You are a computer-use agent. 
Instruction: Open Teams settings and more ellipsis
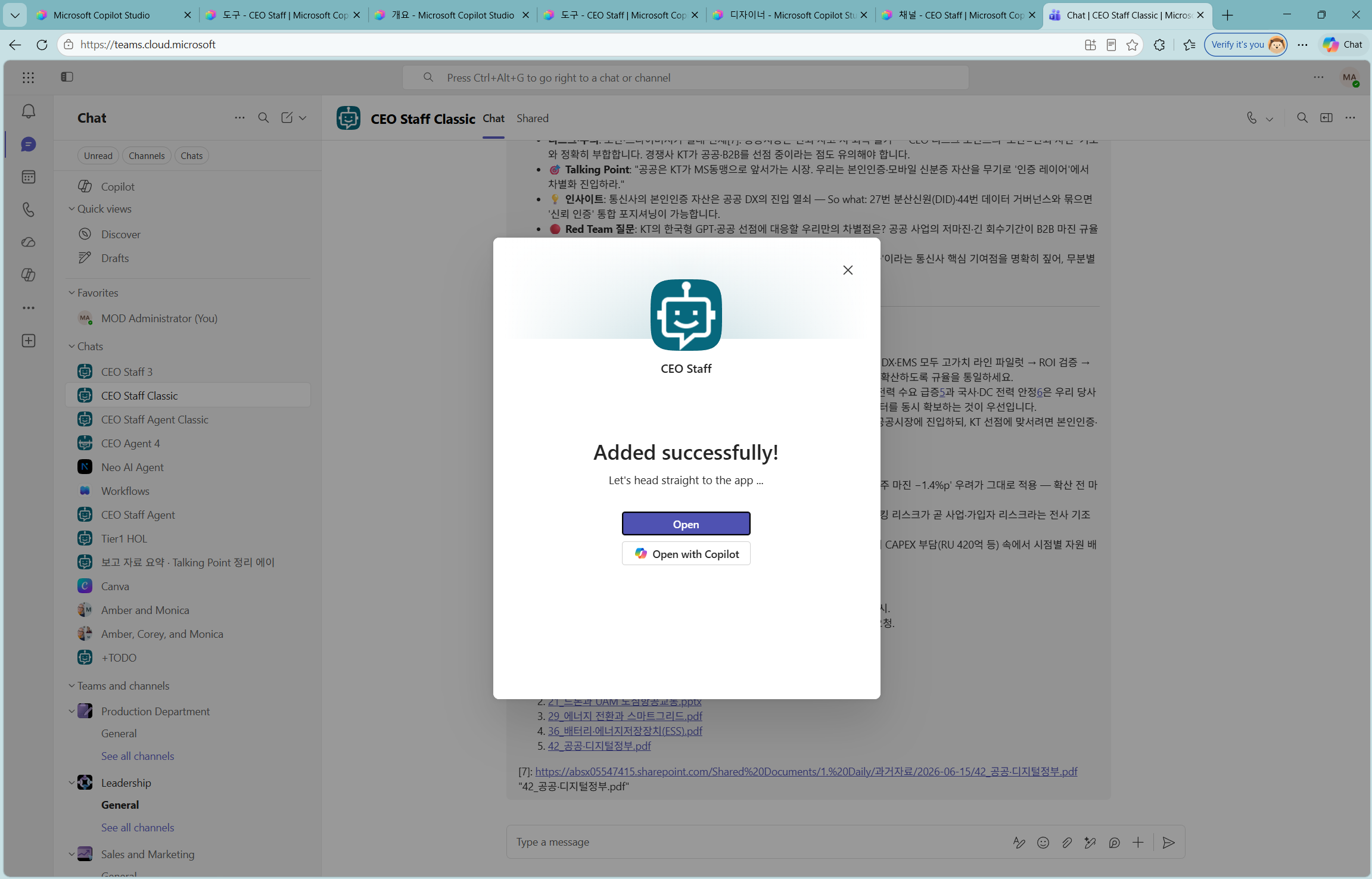(1318, 77)
